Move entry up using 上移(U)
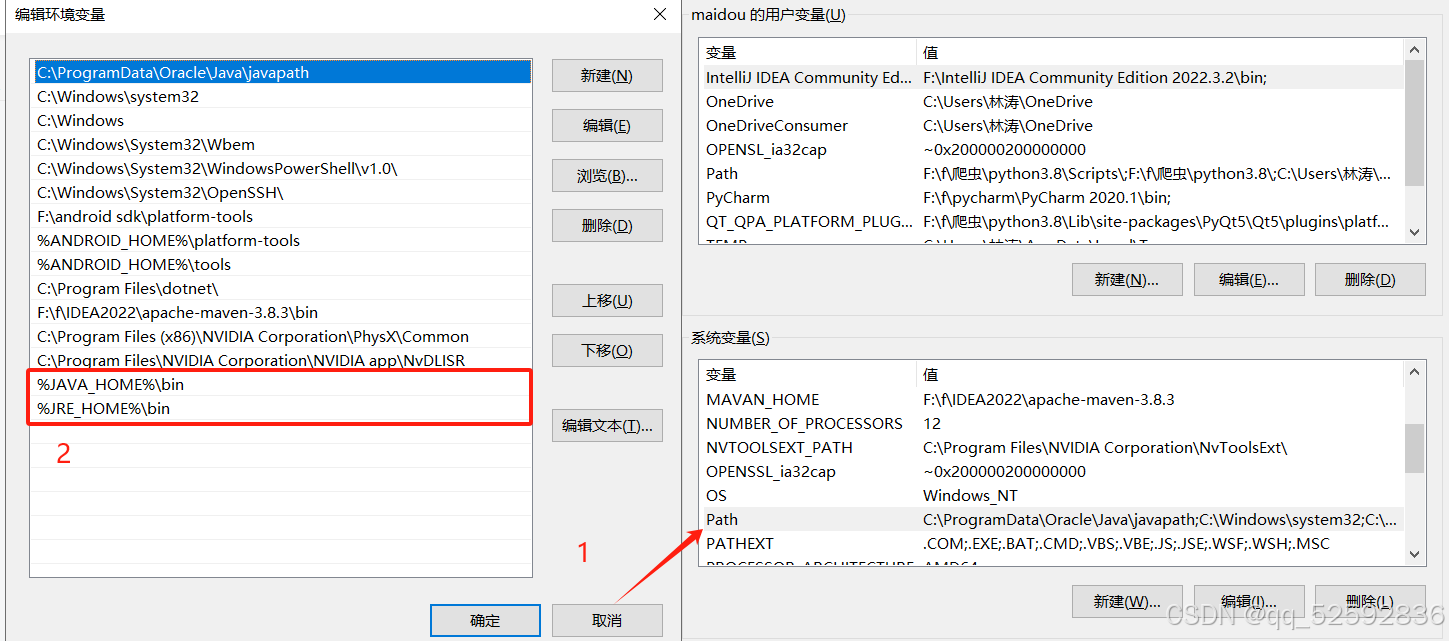The image size is (1449, 641). 606,300
